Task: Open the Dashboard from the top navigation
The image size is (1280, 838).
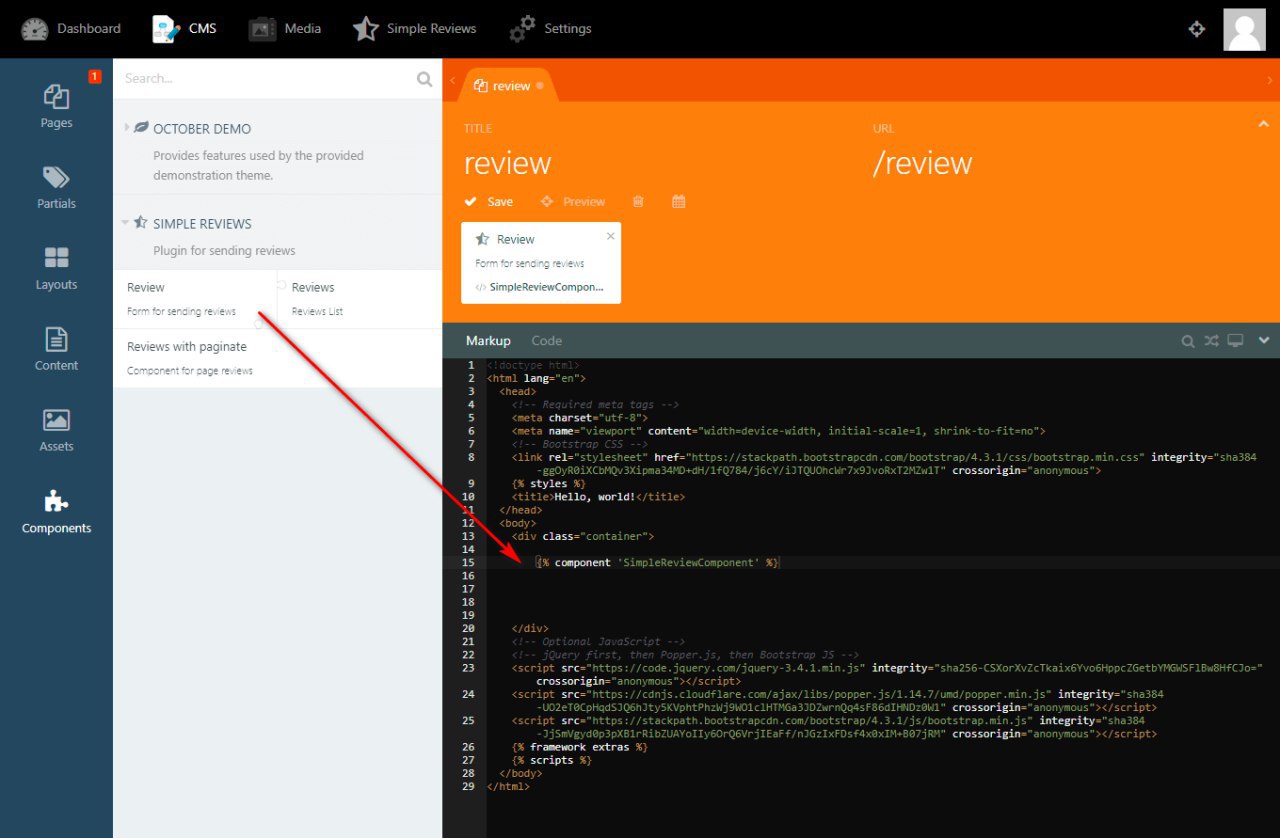Action: [70, 29]
